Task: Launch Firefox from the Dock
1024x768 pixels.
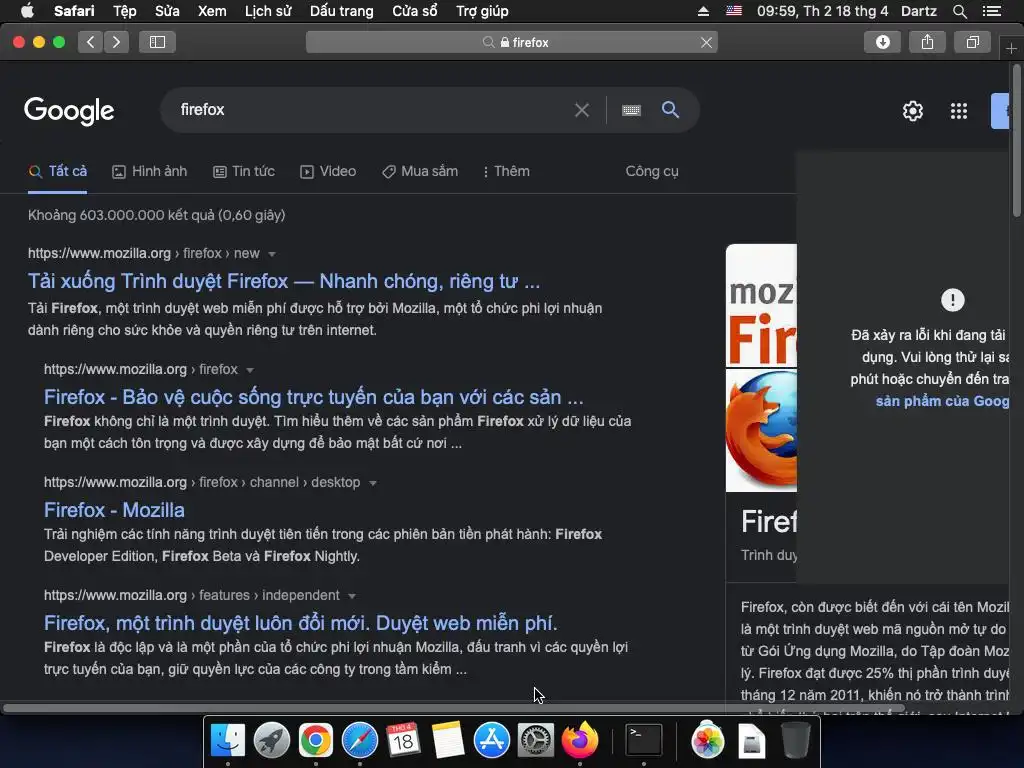Action: click(x=579, y=741)
